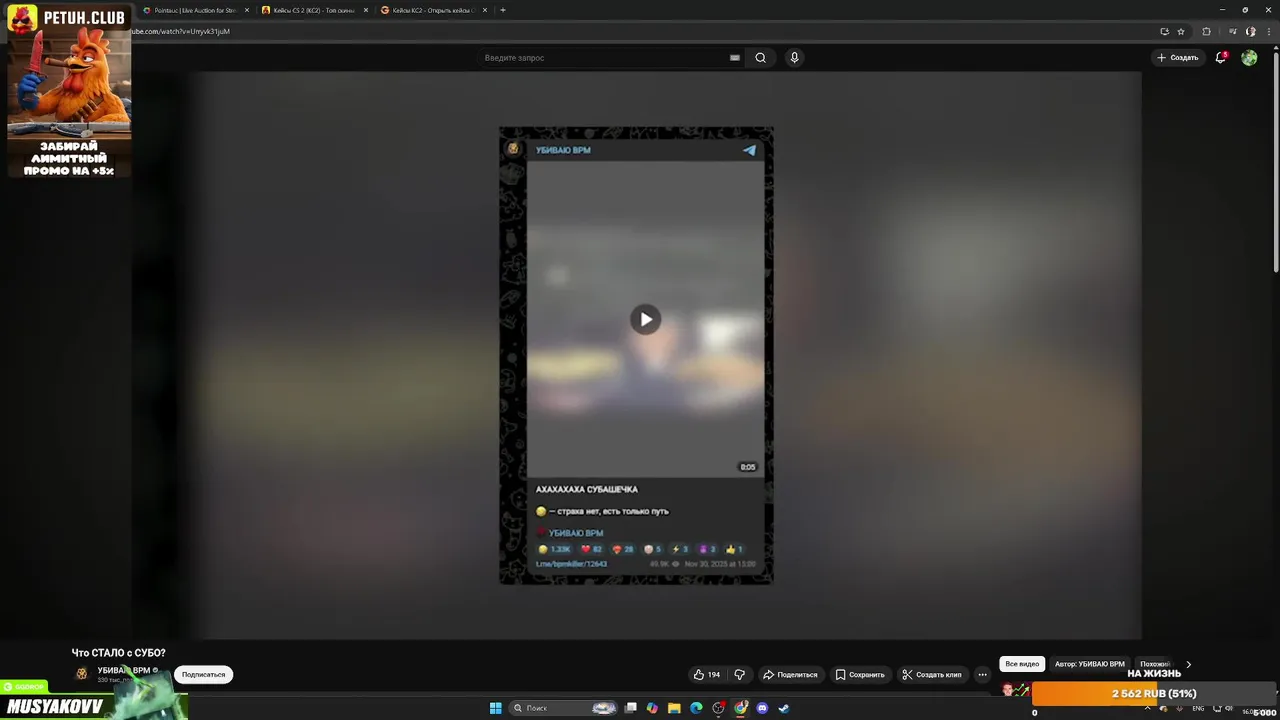Save video with 'Сохранить' button
Viewport: 1280px width, 720px height.
860,674
